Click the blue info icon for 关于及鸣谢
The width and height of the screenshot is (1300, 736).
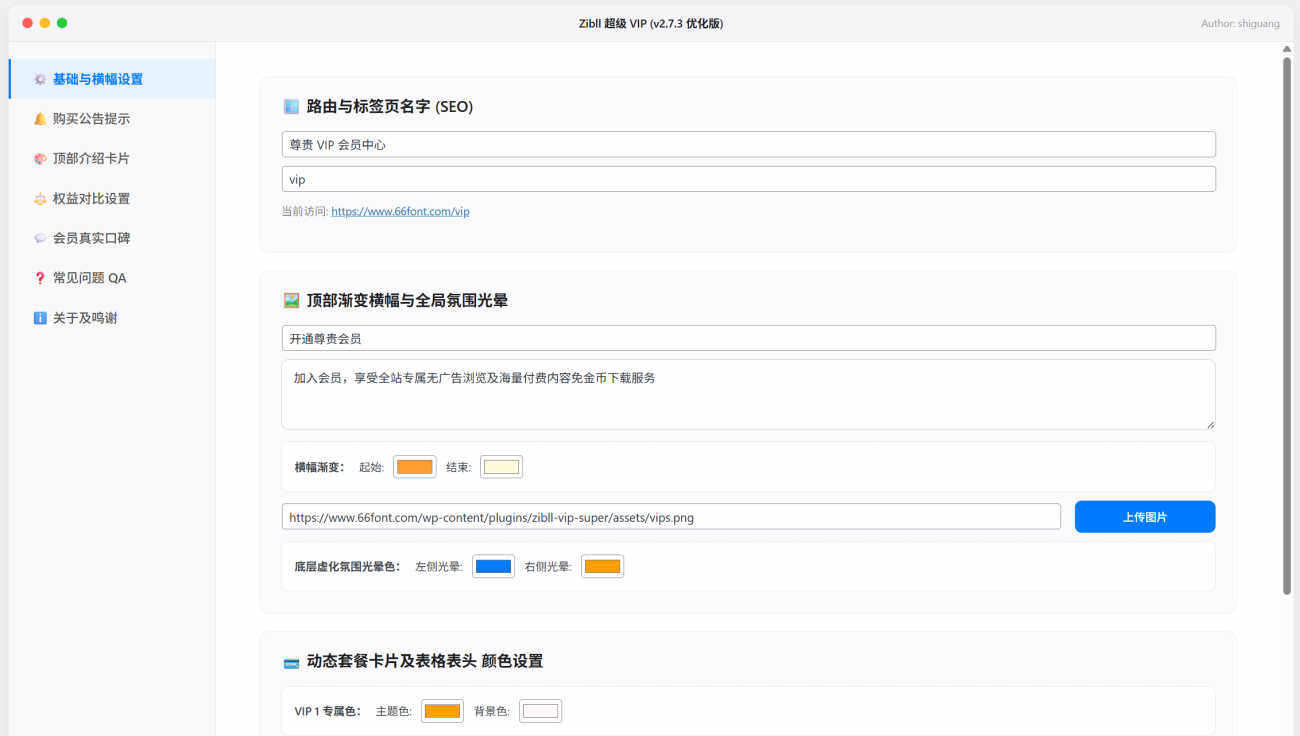(x=40, y=318)
